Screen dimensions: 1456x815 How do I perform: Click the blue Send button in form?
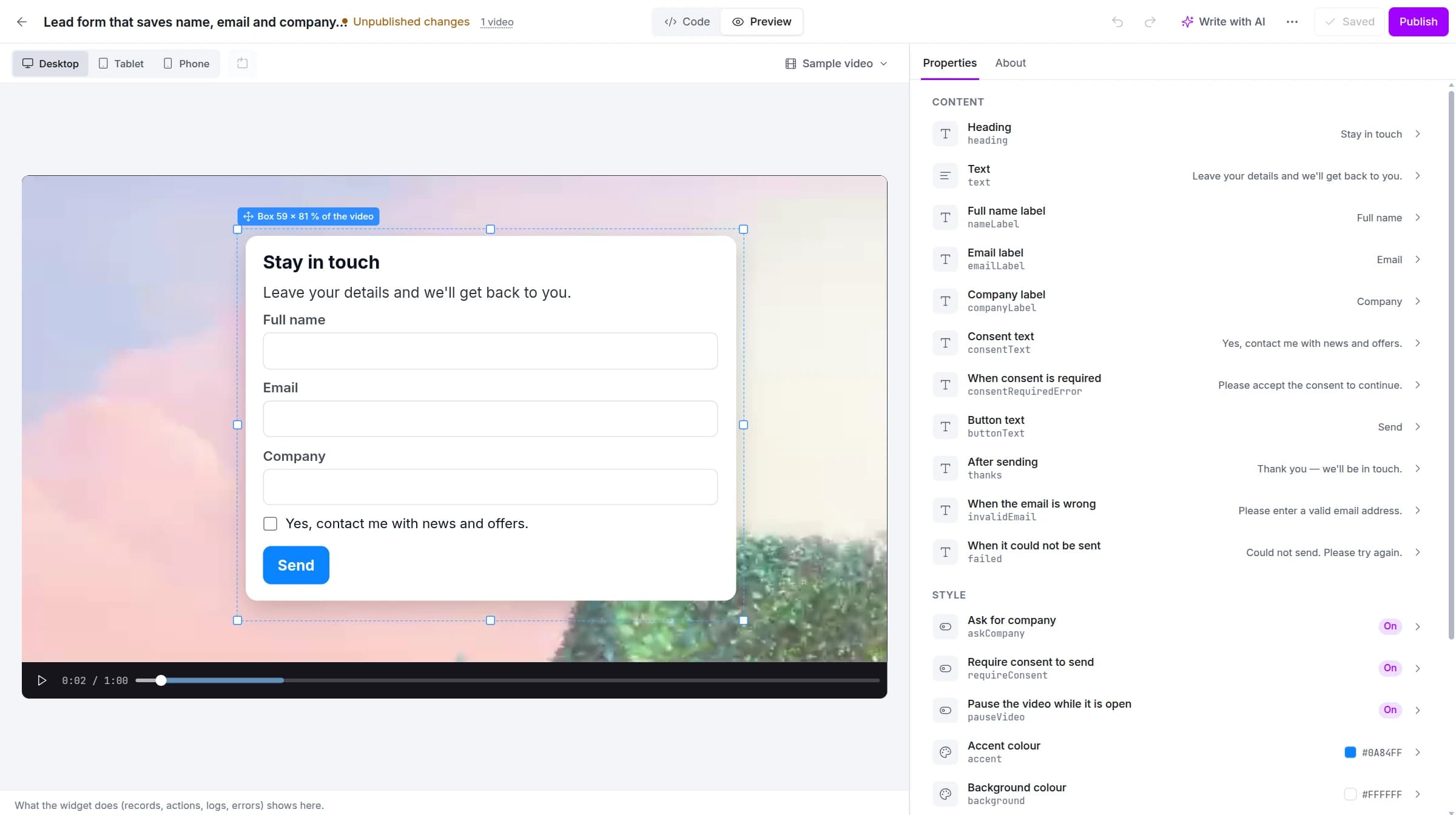click(x=296, y=565)
